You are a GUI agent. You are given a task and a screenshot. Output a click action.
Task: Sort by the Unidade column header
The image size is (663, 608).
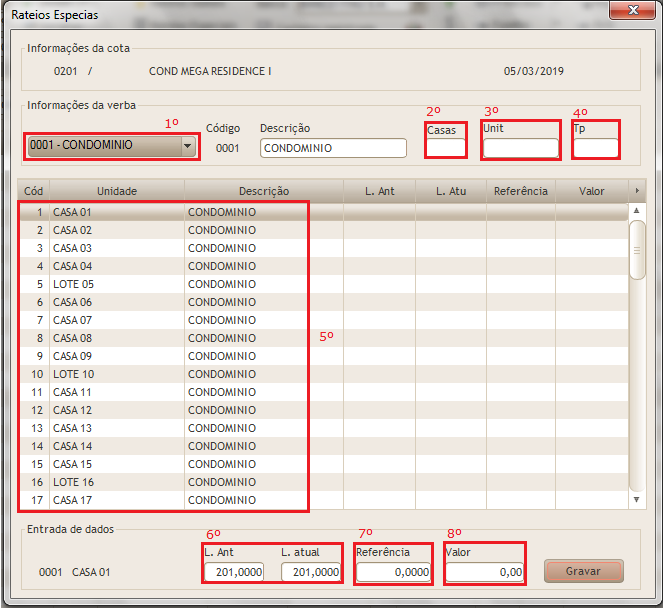click(117, 190)
